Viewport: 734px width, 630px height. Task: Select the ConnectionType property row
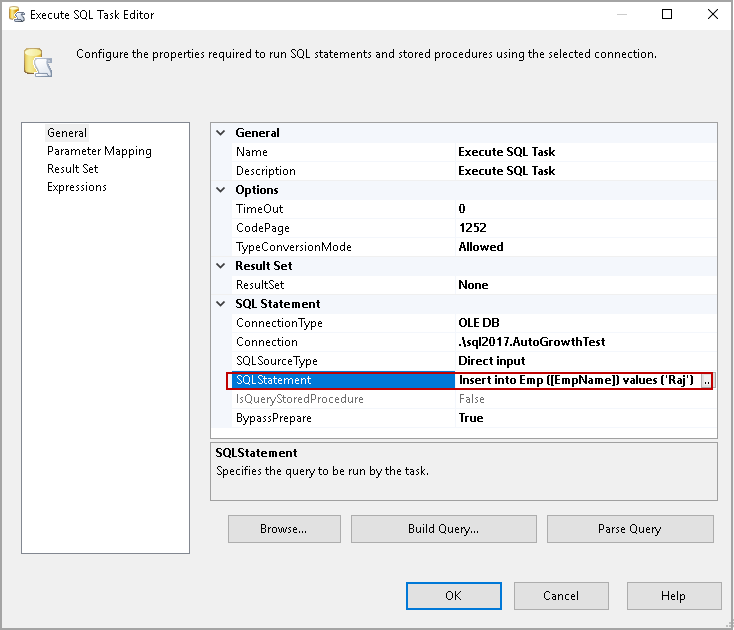(x=474, y=323)
